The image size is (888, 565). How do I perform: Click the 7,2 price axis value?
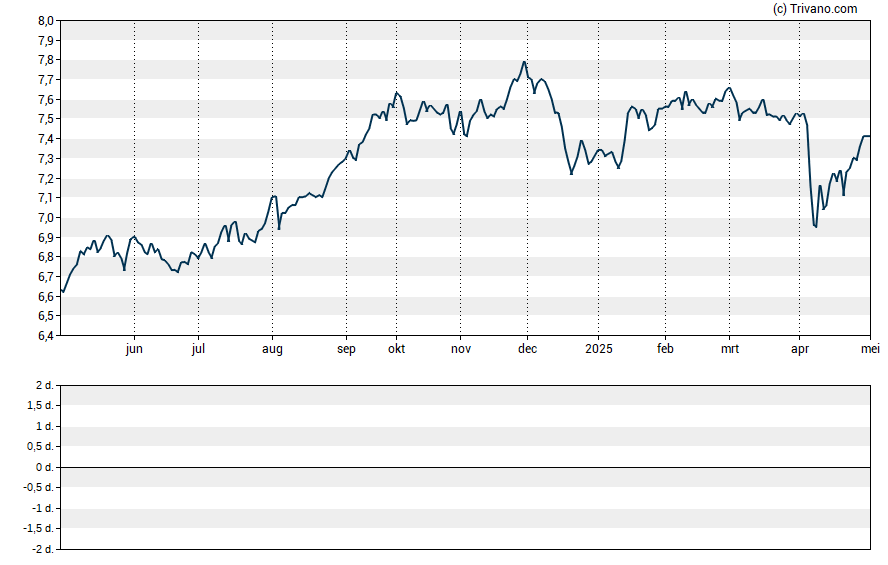point(46,178)
